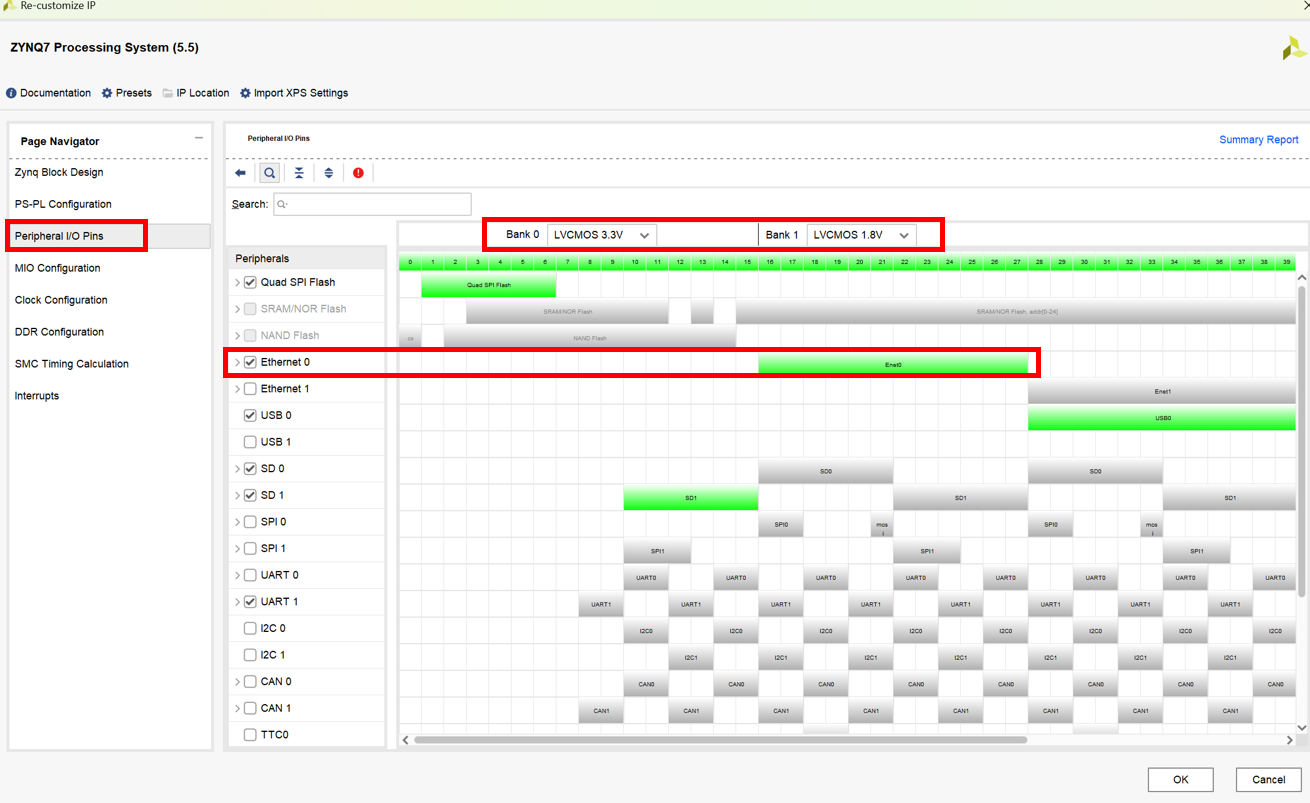Image resolution: width=1310 pixels, height=803 pixels.
Task: Open Clock Configuration page
Action: (61, 300)
